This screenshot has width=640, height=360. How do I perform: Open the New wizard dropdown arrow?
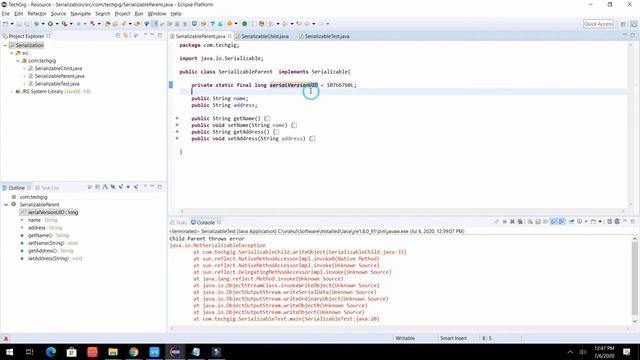pos(12,24)
